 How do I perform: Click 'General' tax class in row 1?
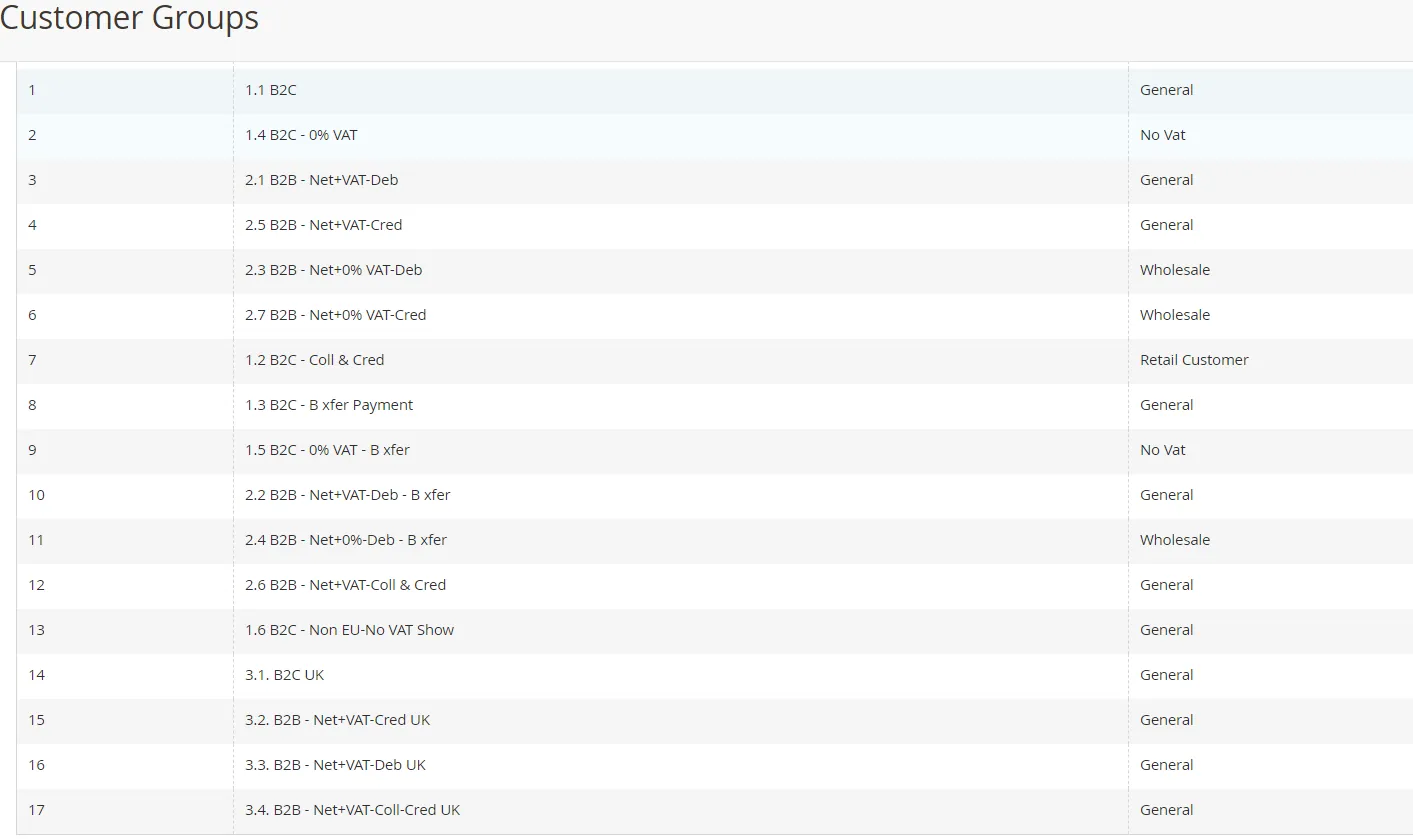tap(1166, 90)
